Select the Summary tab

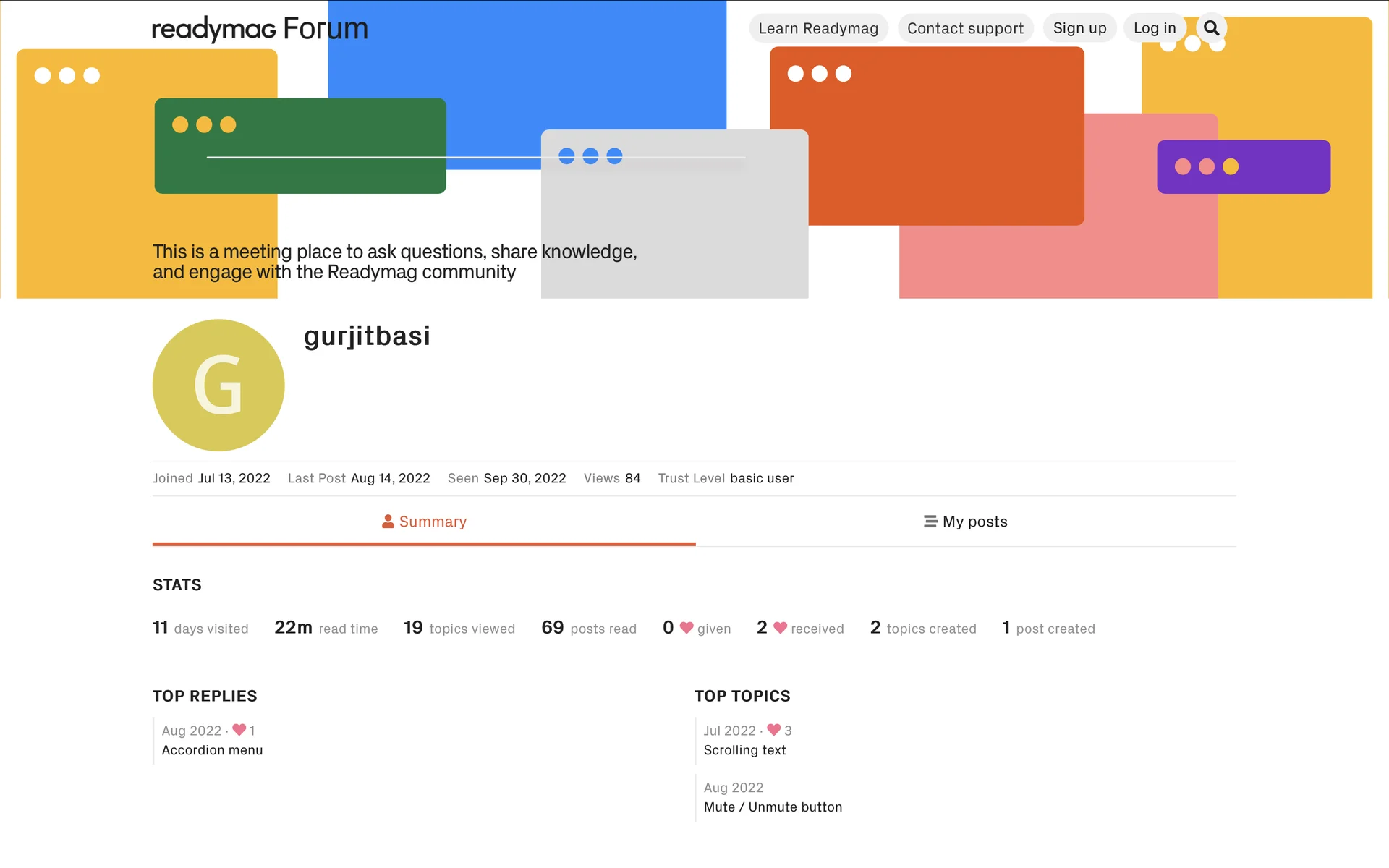pyautogui.click(x=425, y=522)
